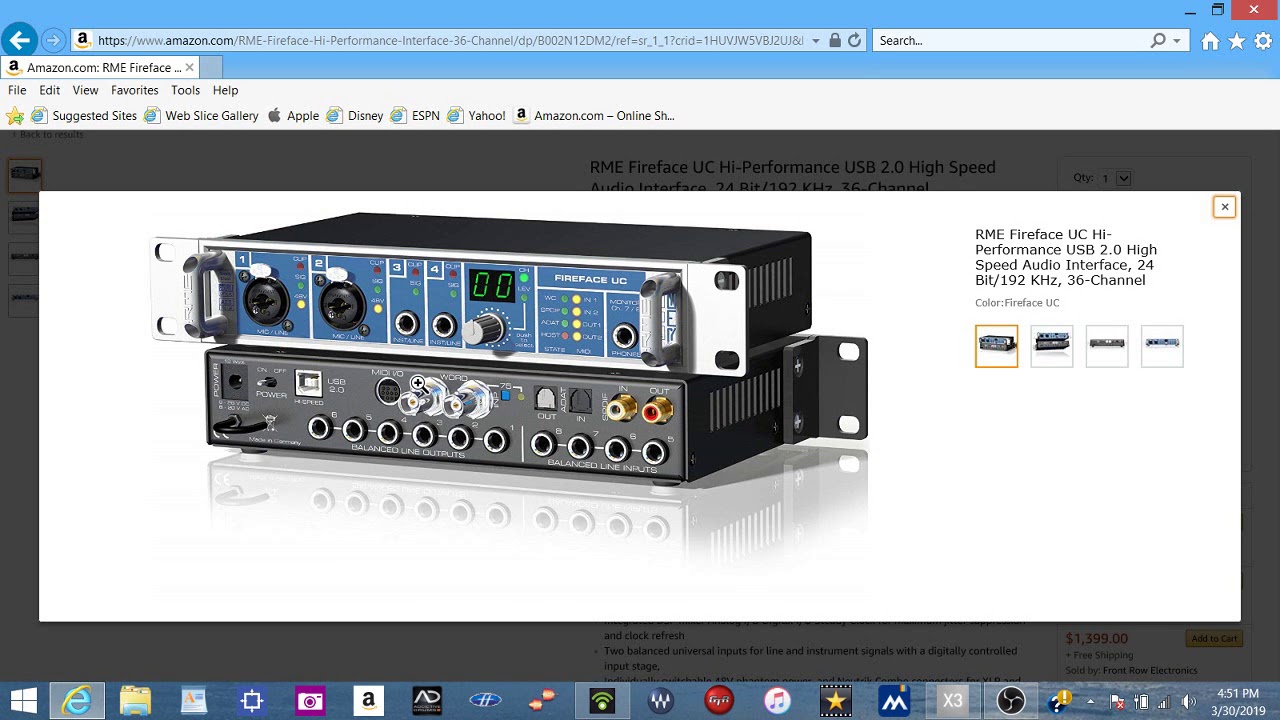
Task: Select the Amazon.com RME Fireface tab
Action: pyautogui.click(x=100, y=67)
